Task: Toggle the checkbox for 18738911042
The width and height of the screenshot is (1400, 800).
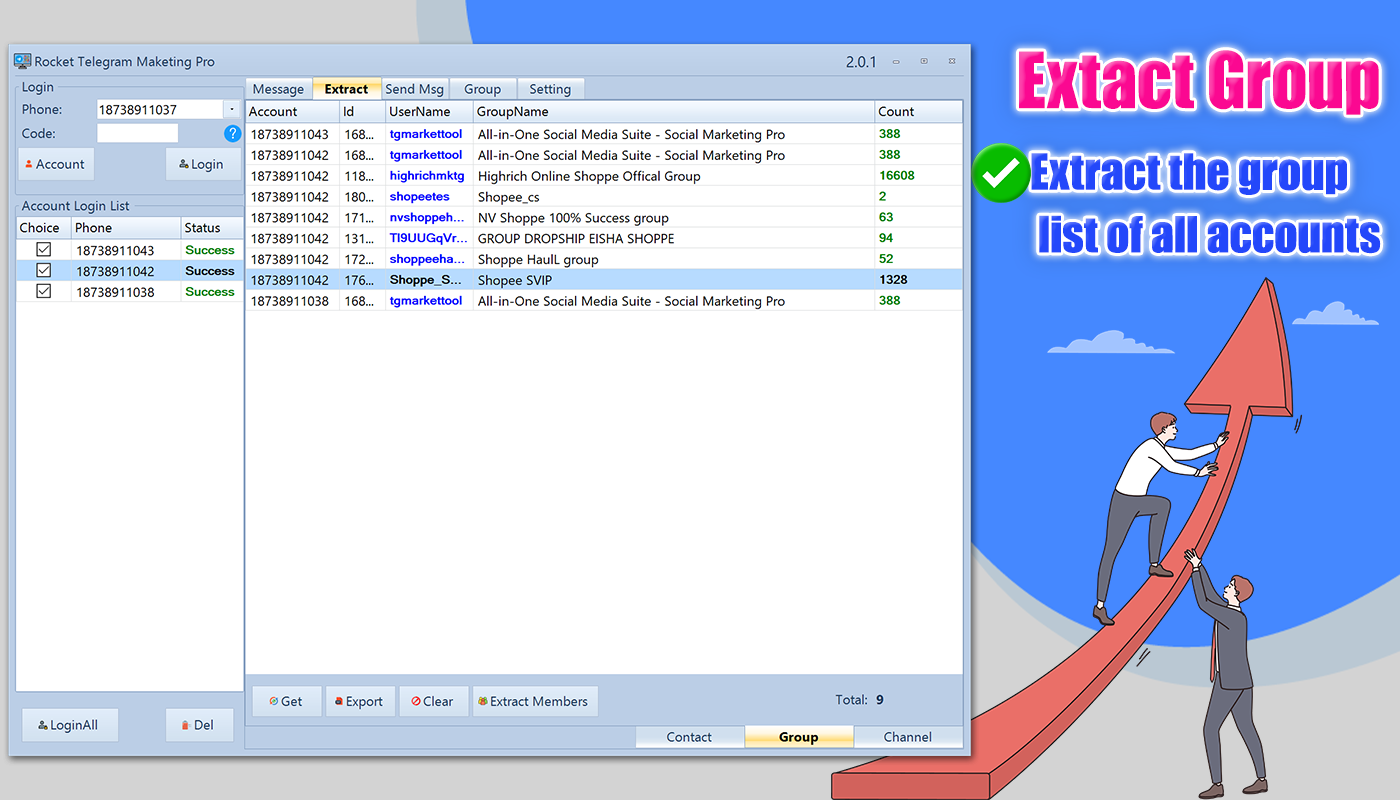Action: pos(43,270)
